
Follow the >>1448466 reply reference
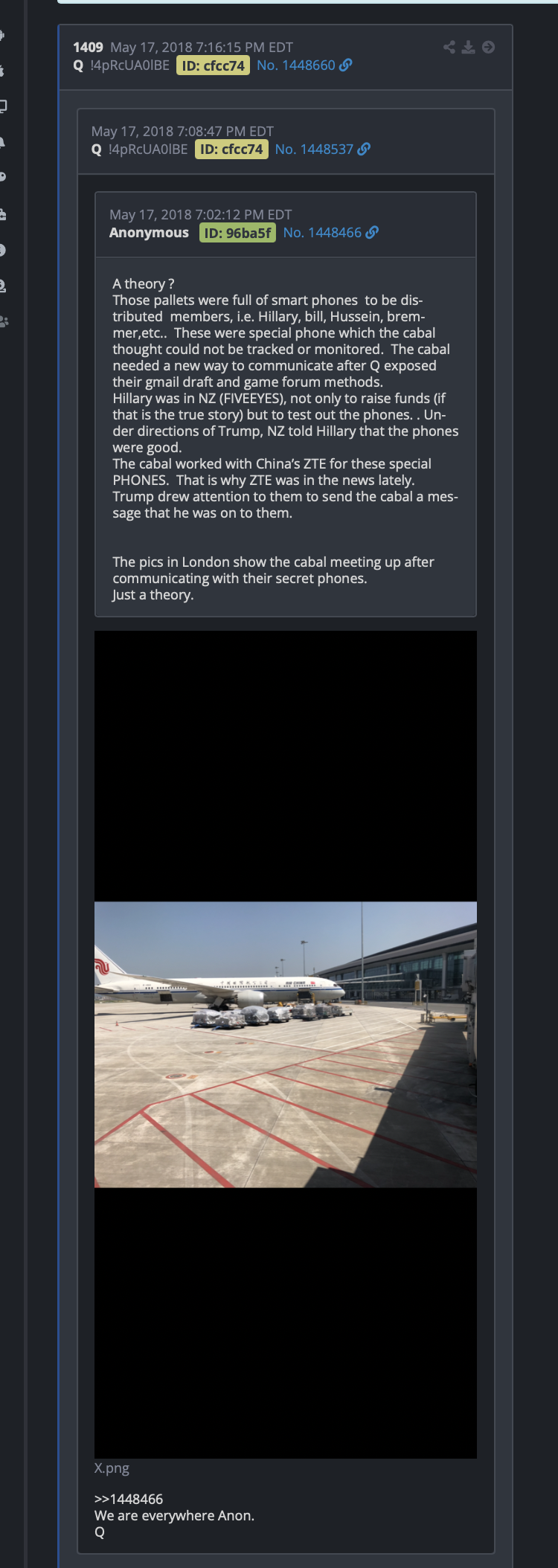coord(129,1500)
